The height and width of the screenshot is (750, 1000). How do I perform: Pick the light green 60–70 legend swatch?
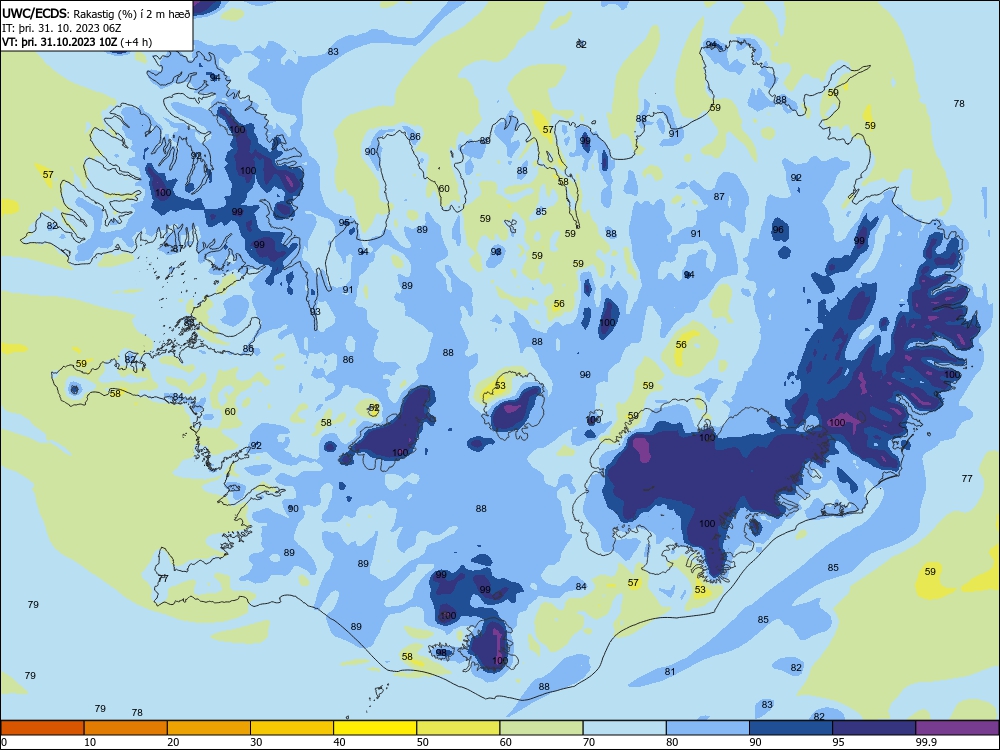click(541, 728)
